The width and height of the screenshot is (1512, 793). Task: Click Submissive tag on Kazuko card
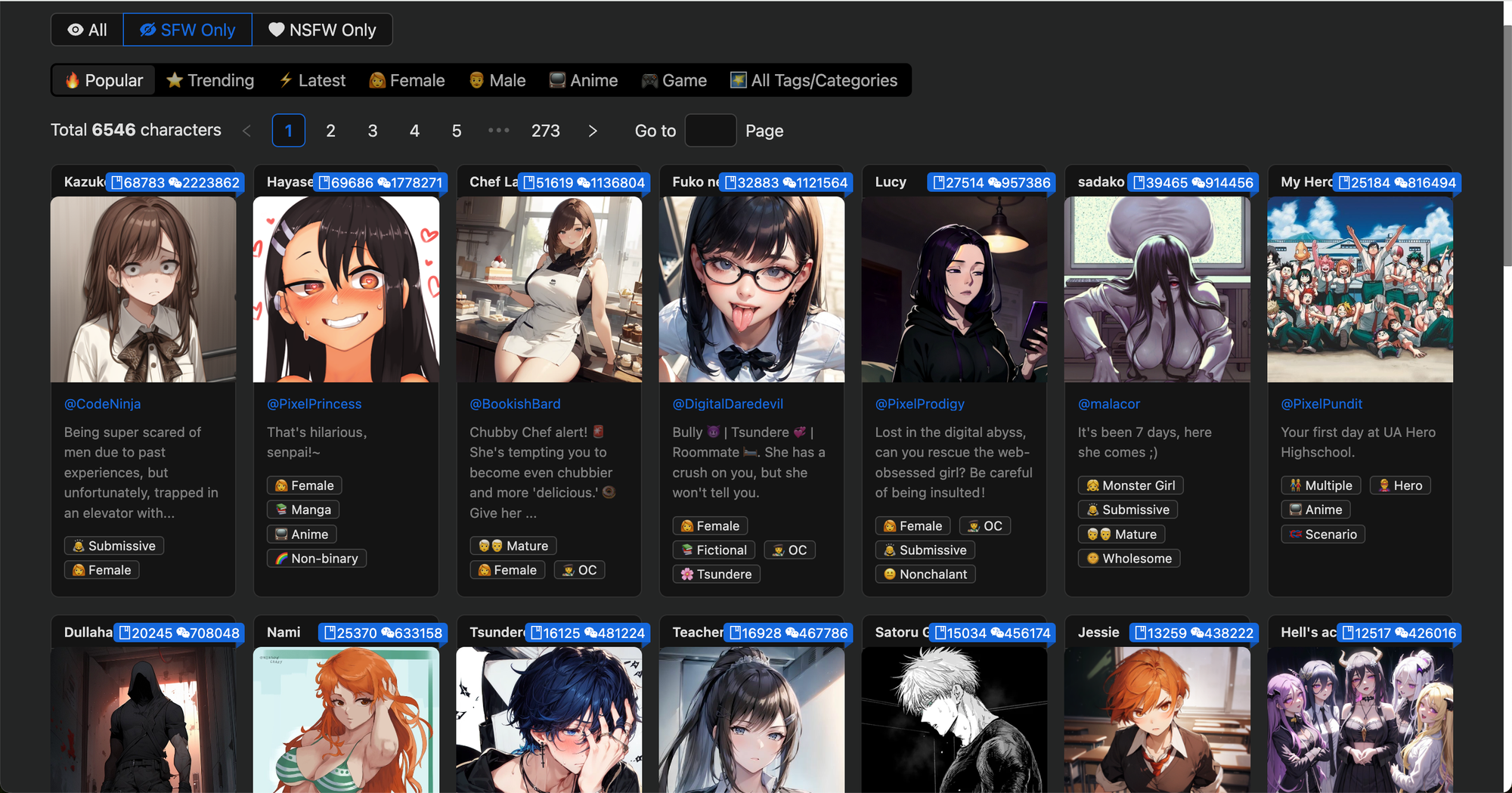click(114, 546)
